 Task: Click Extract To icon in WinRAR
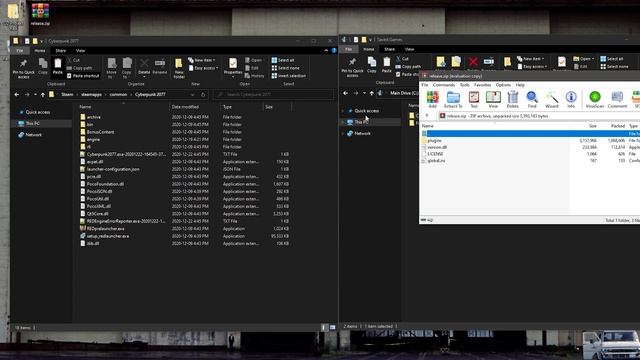[x=453, y=99]
